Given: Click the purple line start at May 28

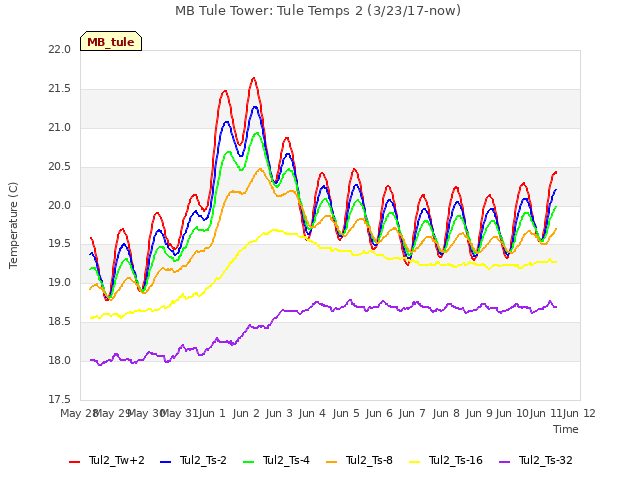Looking at the screenshot, I should 91,360.
